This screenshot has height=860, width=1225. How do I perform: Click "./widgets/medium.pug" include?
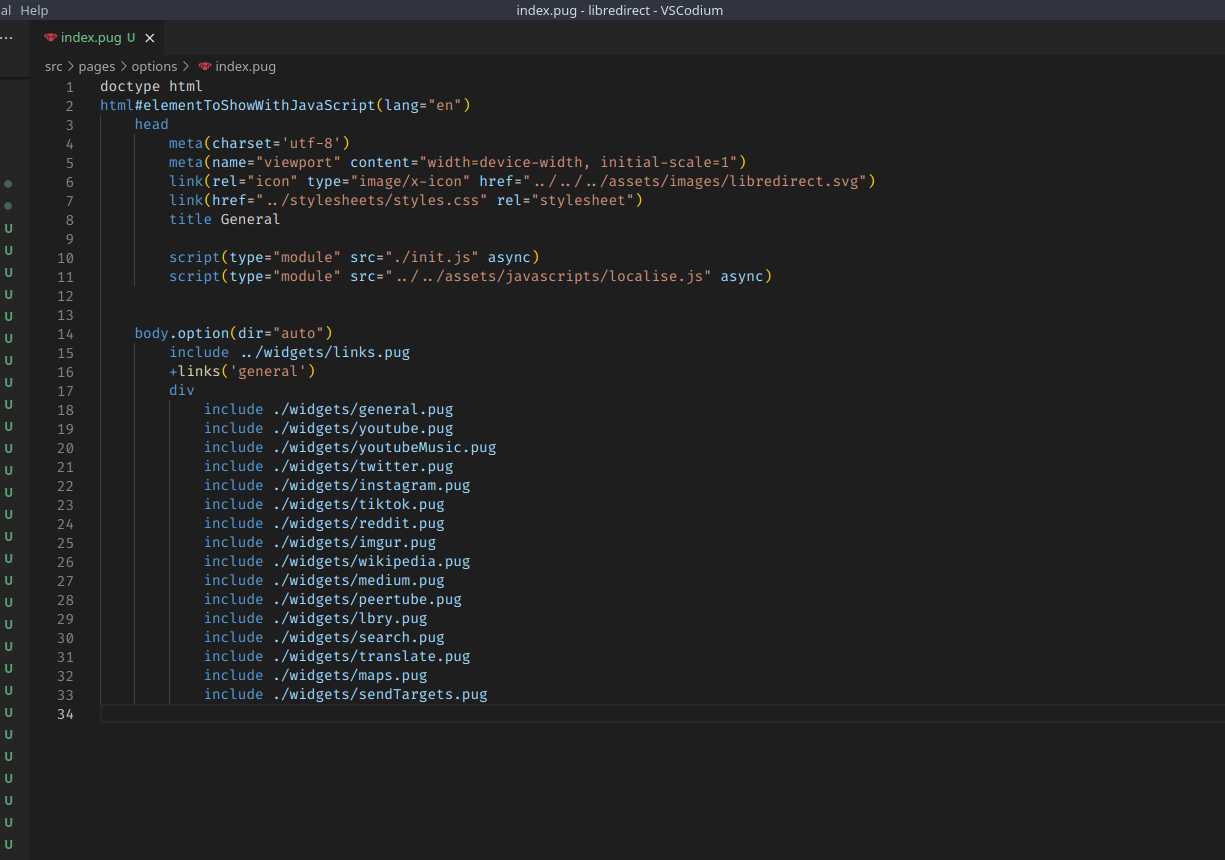[358, 581]
